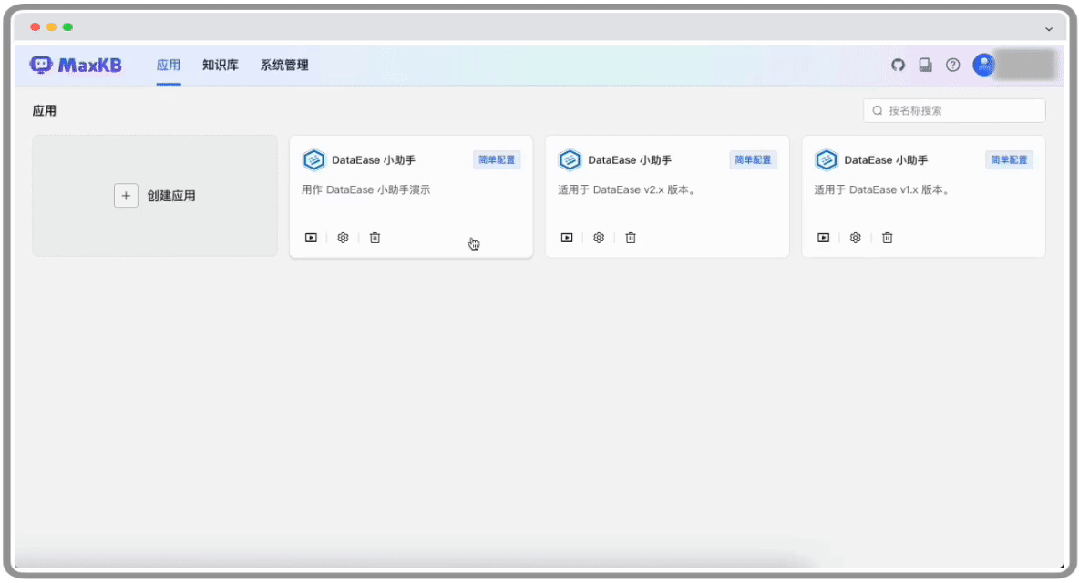The height and width of the screenshot is (583, 1079).
Task: Click the blurred username next to avatar
Action: tap(1025, 65)
